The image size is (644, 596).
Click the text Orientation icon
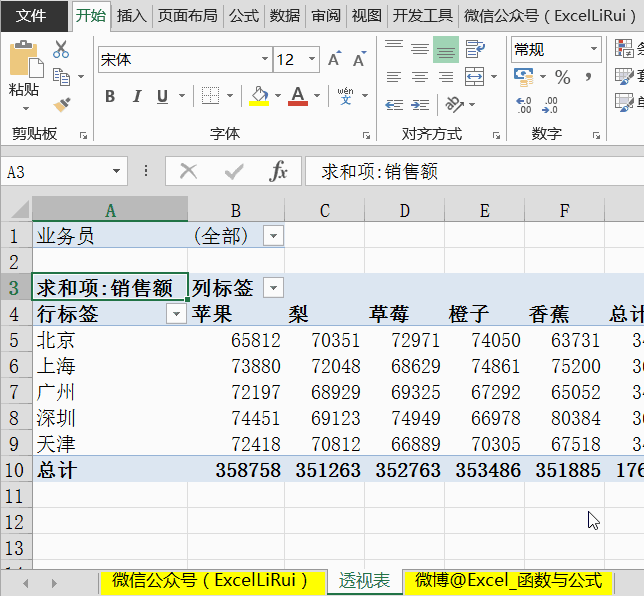pos(455,104)
